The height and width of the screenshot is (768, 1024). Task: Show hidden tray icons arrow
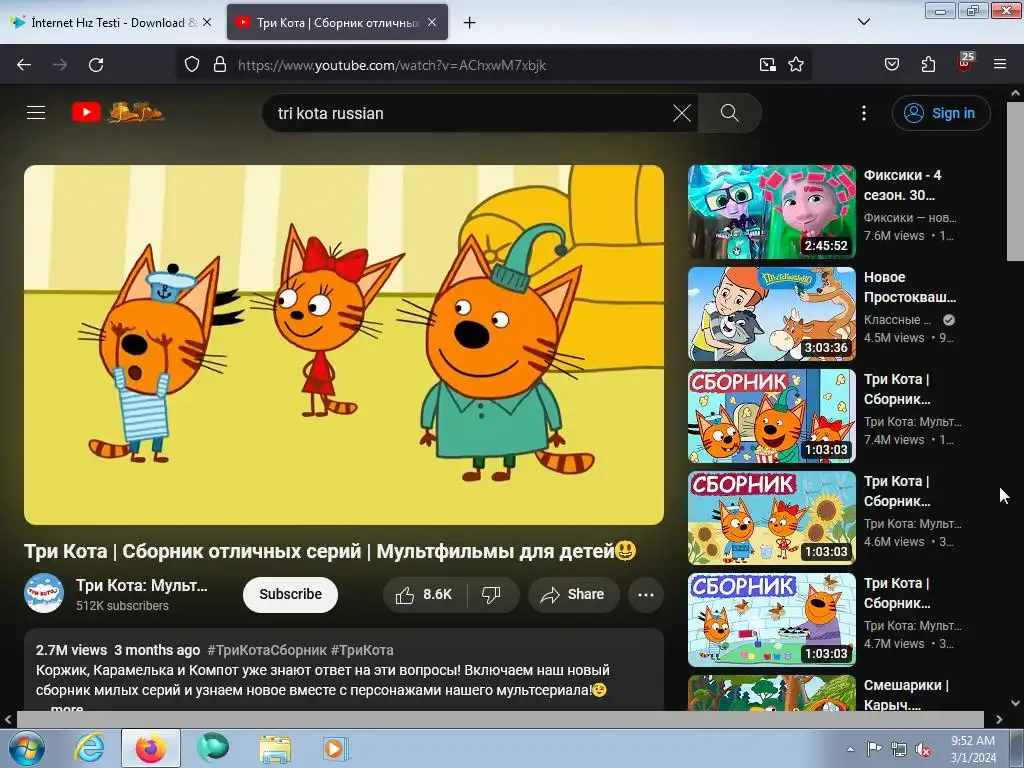coord(850,749)
